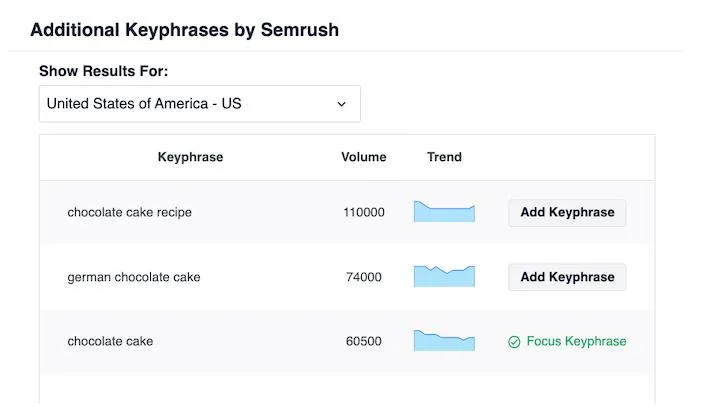
Task: Click the chocolate cake trend chart
Action: click(x=444, y=341)
